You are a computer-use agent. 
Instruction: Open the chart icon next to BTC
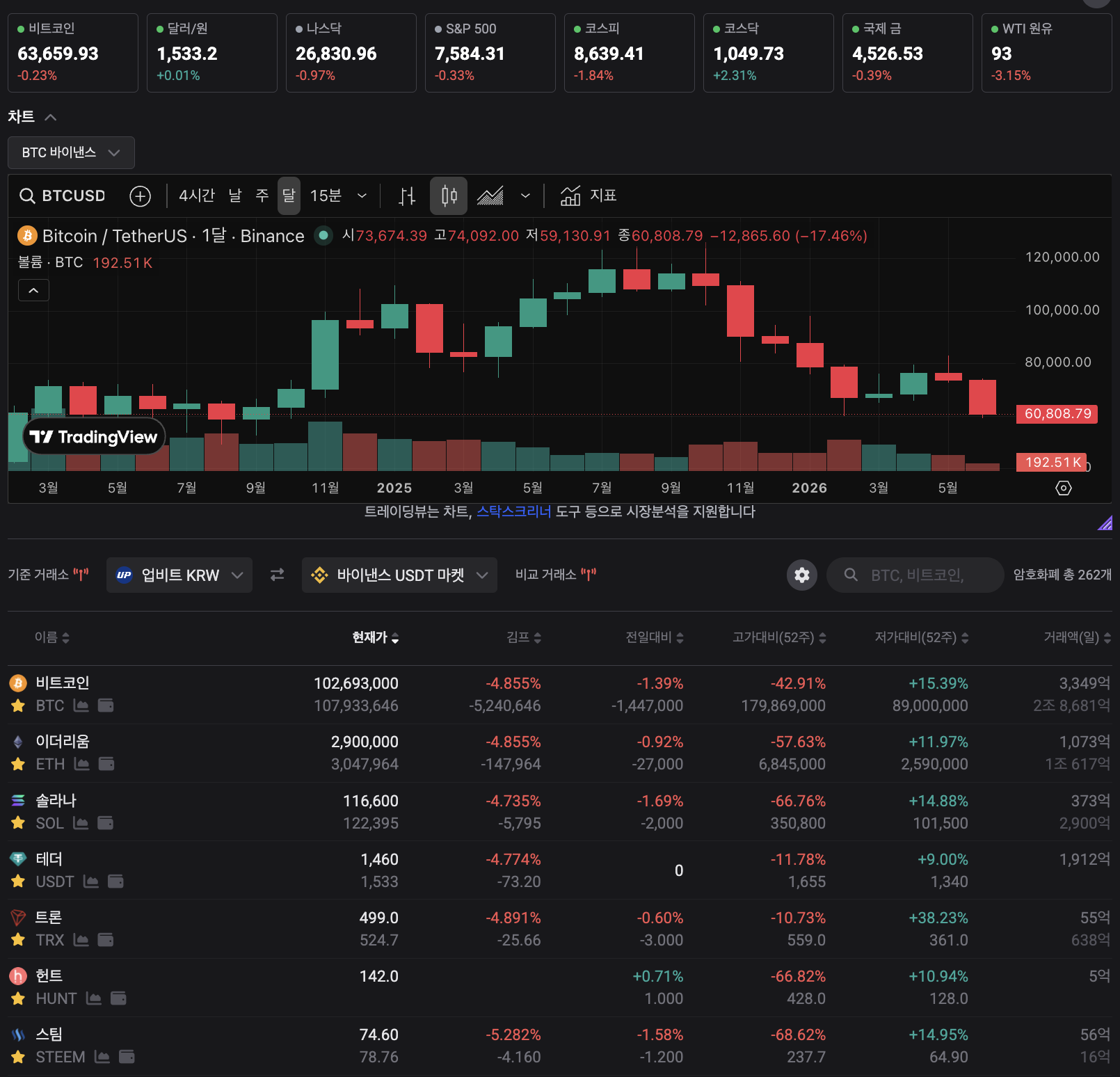(x=81, y=705)
